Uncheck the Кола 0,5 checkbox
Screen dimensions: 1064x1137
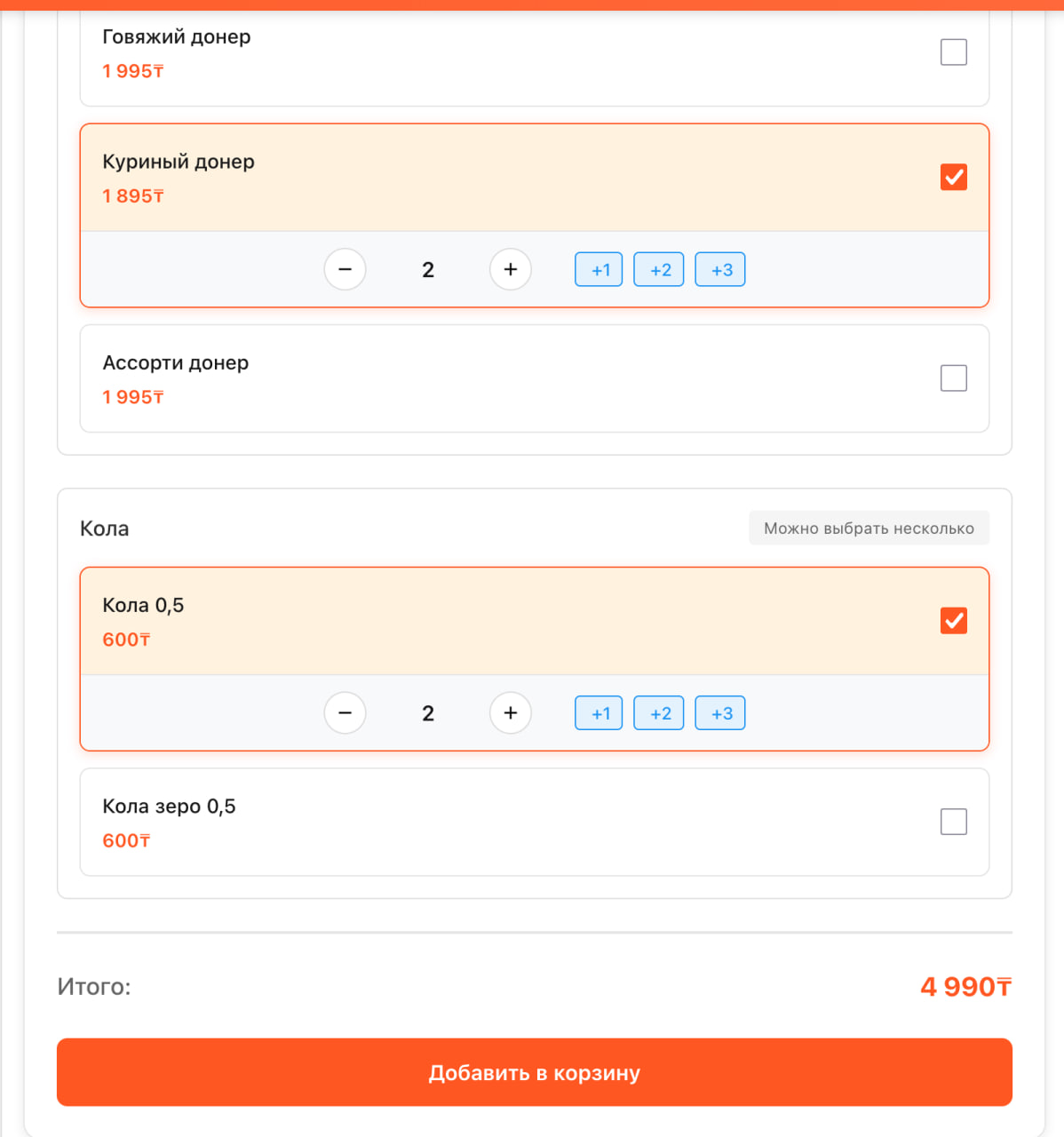click(953, 620)
